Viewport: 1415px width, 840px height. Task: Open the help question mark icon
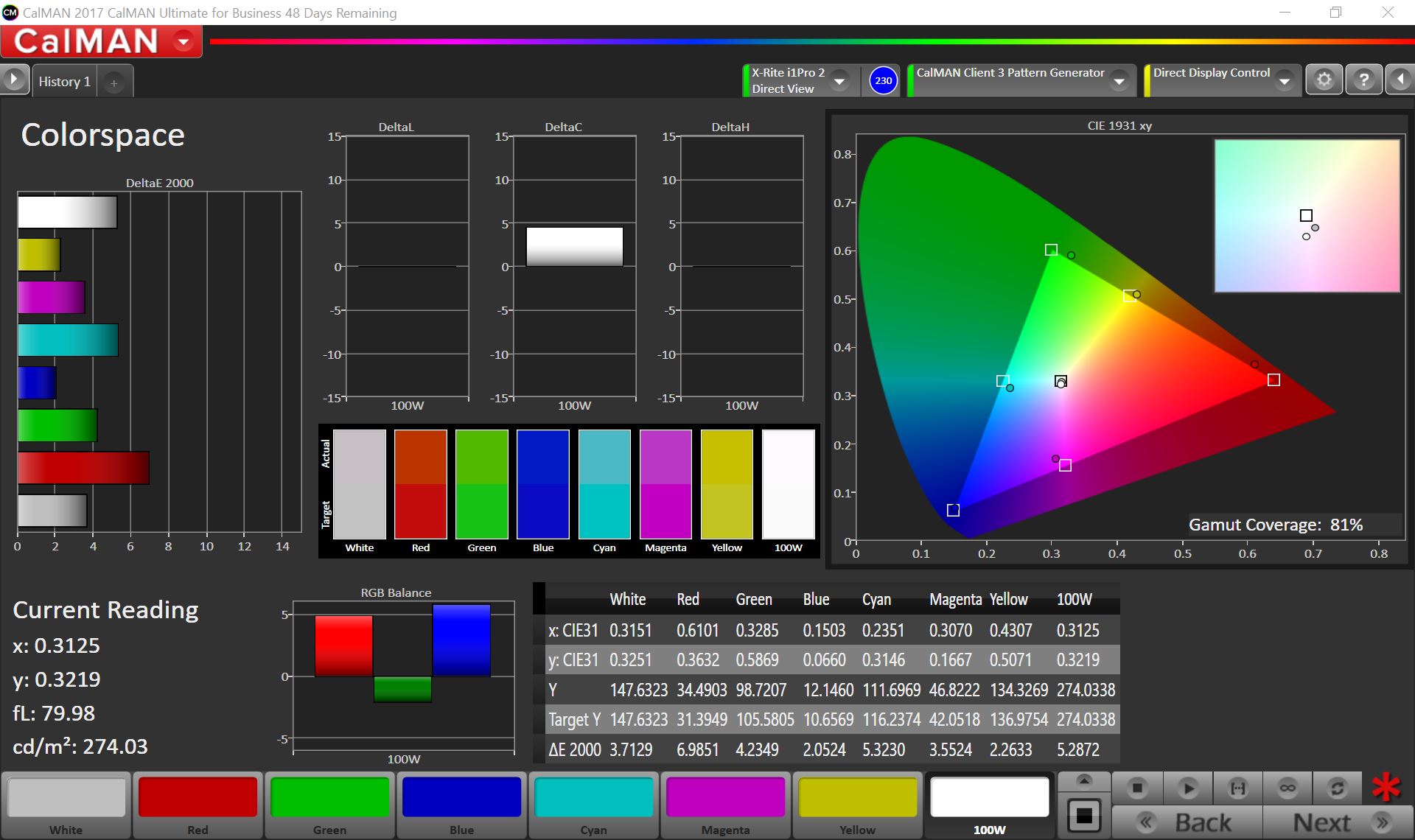pyautogui.click(x=1363, y=80)
